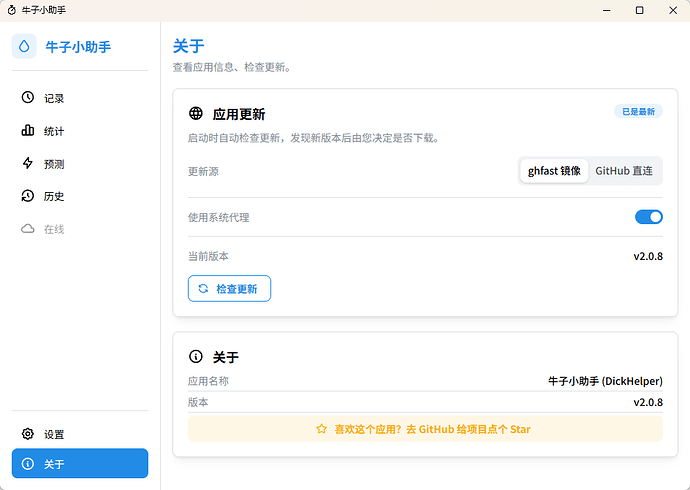This screenshot has width=690, height=490.
Task: Click the 查看应用信息、检查更新 subtitle
Action: pos(231,67)
